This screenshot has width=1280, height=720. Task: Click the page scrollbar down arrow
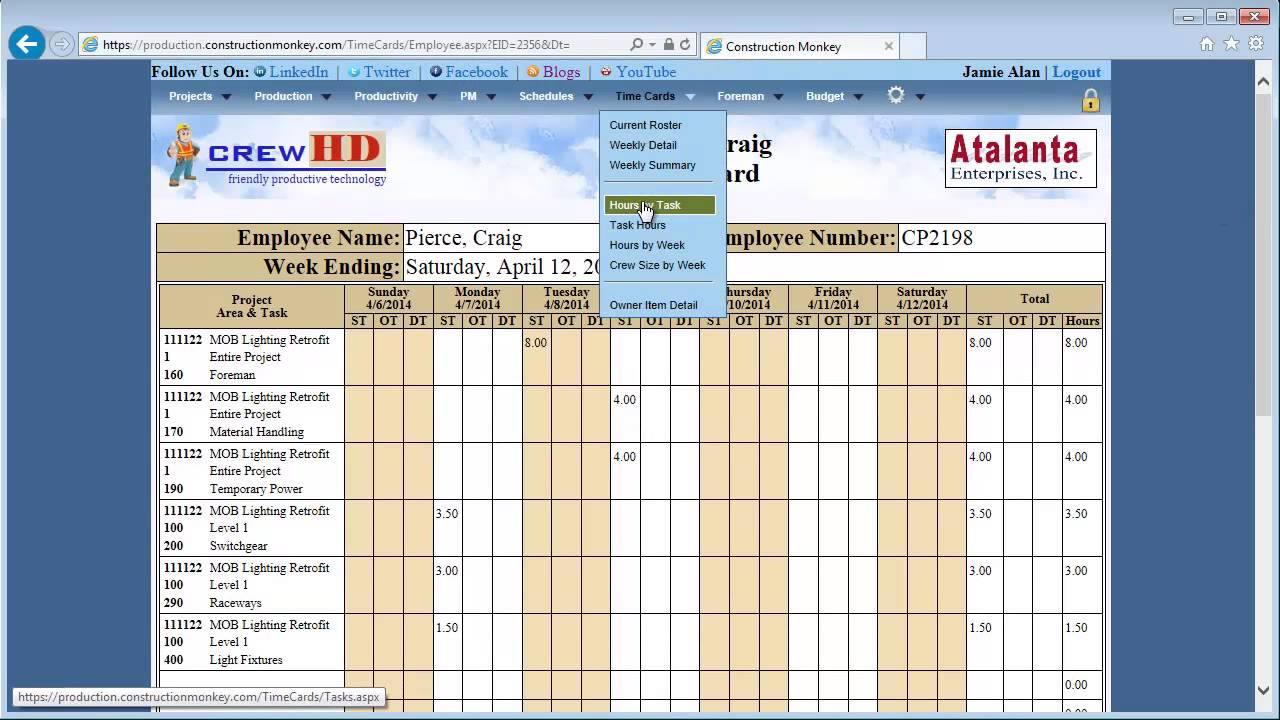(1263, 690)
